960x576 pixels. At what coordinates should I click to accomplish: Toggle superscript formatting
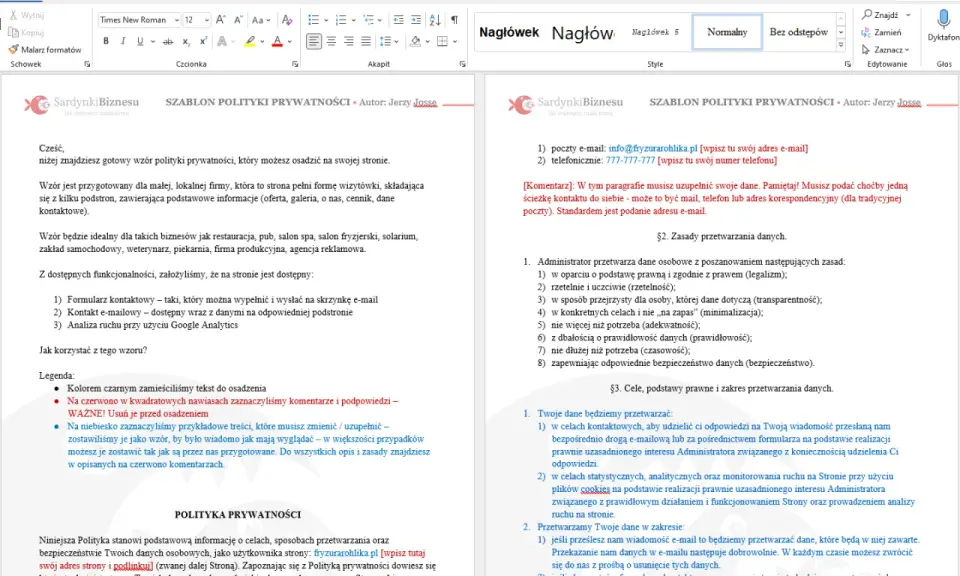pyautogui.click(x=203, y=41)
